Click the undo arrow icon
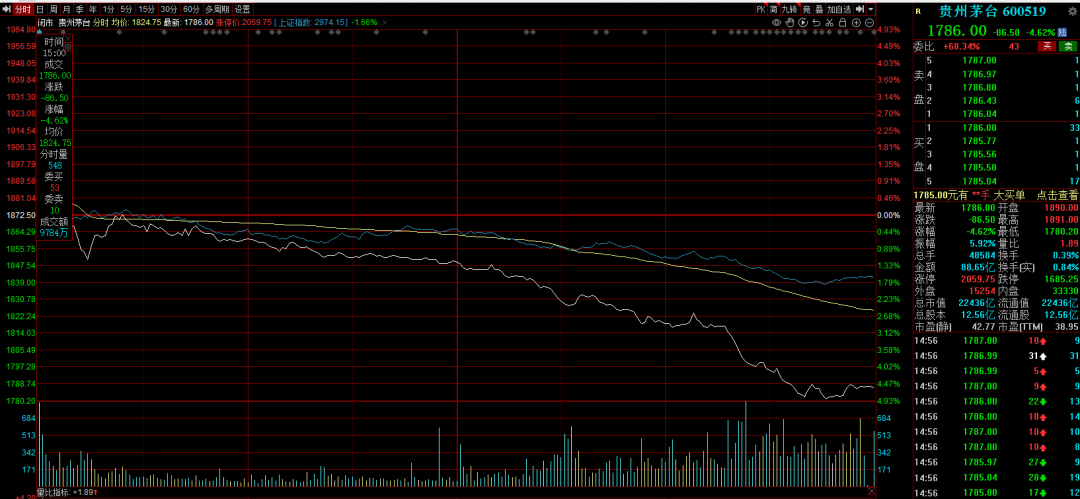The image size is (1080, 499). 816,22
